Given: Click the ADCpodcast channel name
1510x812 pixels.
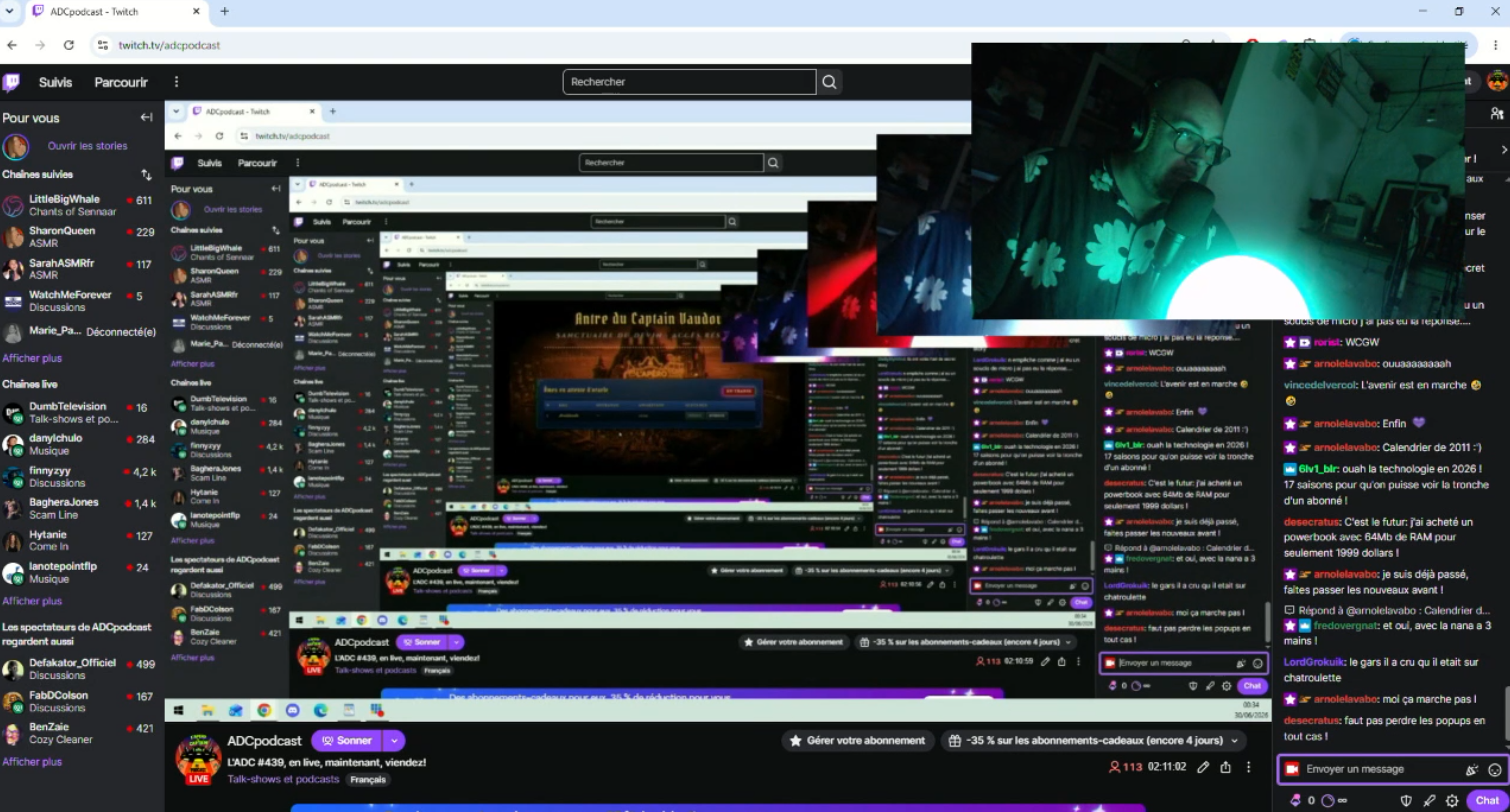Looking at the screenshot, I should (264, 740).
